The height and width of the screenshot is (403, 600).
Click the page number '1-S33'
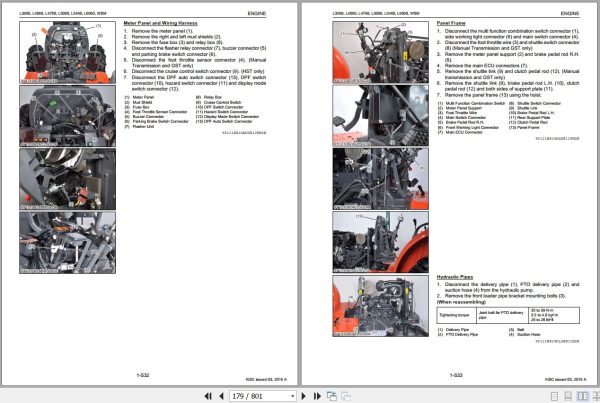(456, 375)
